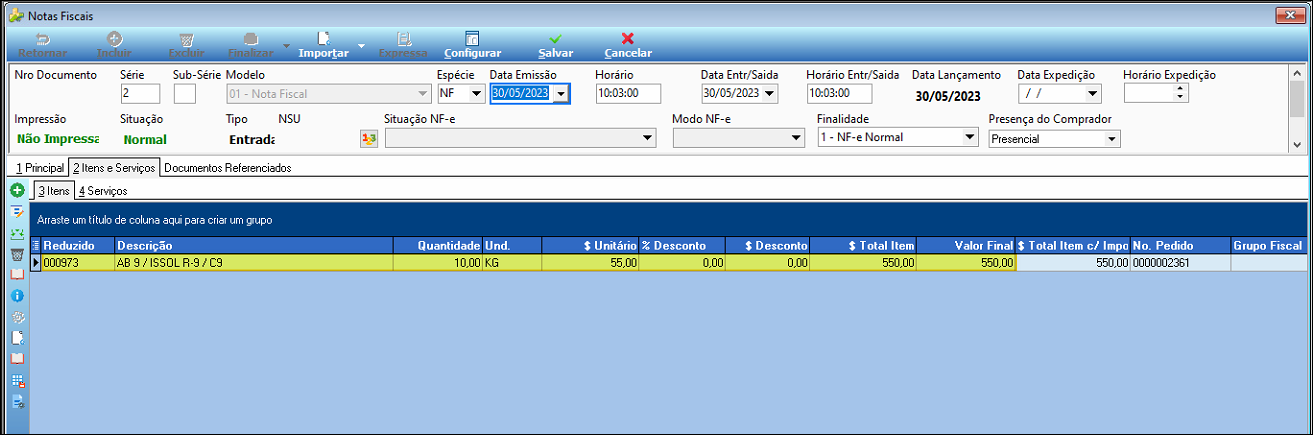
Task: Click the edit item pencil sidebar icon
Action: 17,212
